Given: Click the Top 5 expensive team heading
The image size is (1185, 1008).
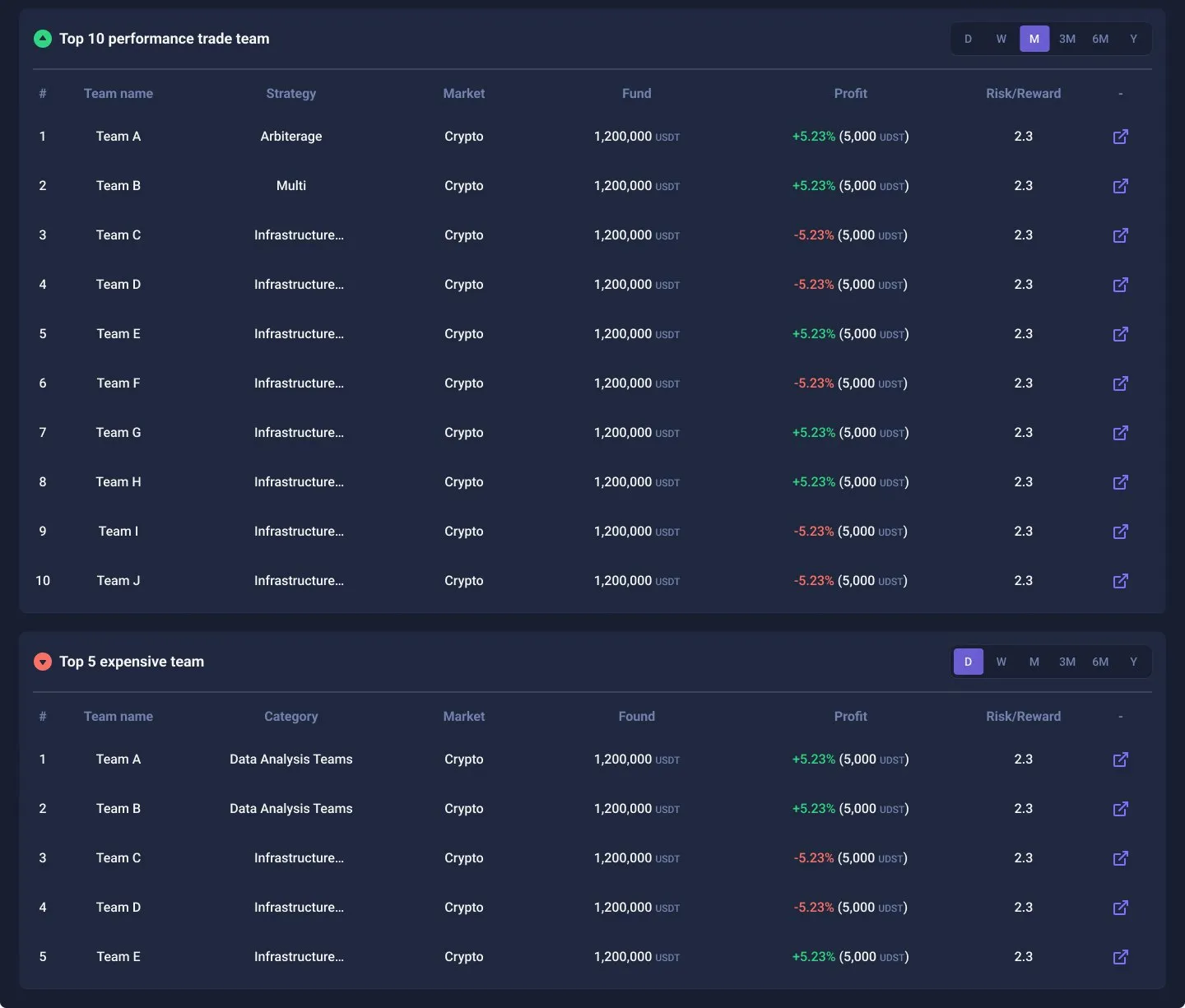Looking at the screenshot, I should click(x=132, y=662).
